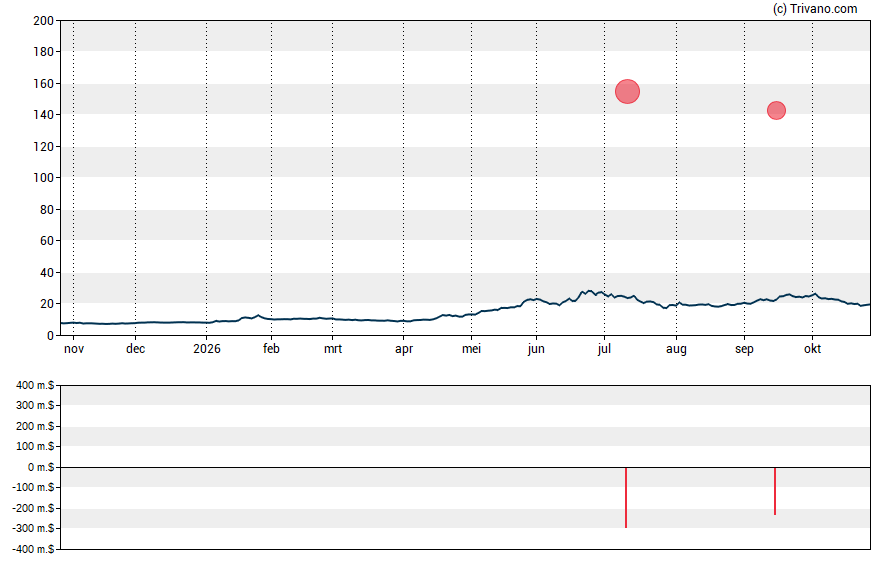888x565 pixels.
Task: Click the 400 m.$ axis label
Action: [x=35, y=386]
